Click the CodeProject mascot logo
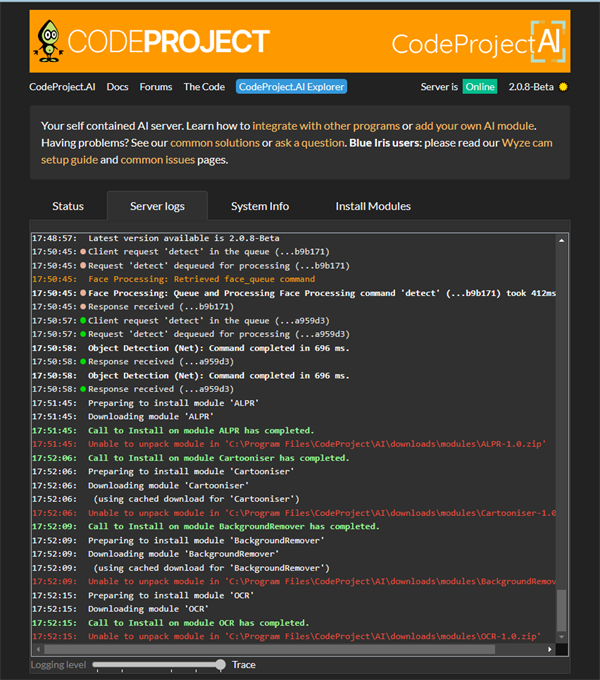This screenshot has height=680, width=600. click(x=48, y=41)
